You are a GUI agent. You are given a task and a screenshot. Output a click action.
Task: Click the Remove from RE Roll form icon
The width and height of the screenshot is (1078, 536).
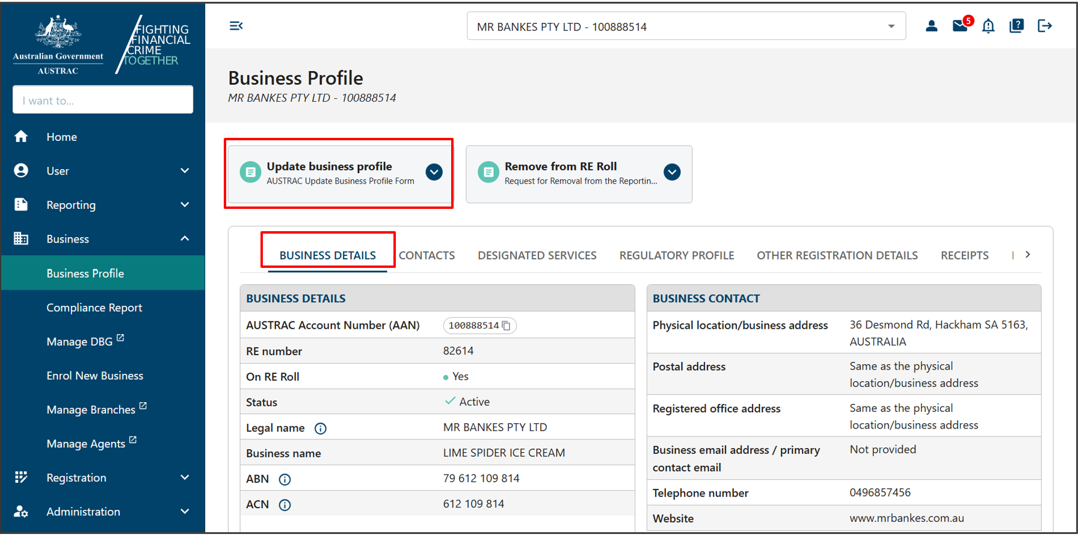point(489,172)
